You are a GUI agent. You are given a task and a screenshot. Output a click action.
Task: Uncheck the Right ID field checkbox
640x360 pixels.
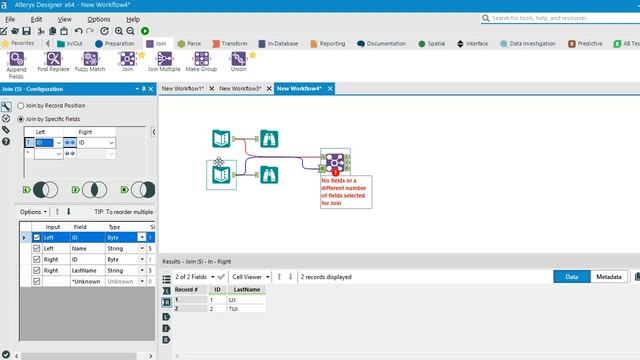pos(37,259)
